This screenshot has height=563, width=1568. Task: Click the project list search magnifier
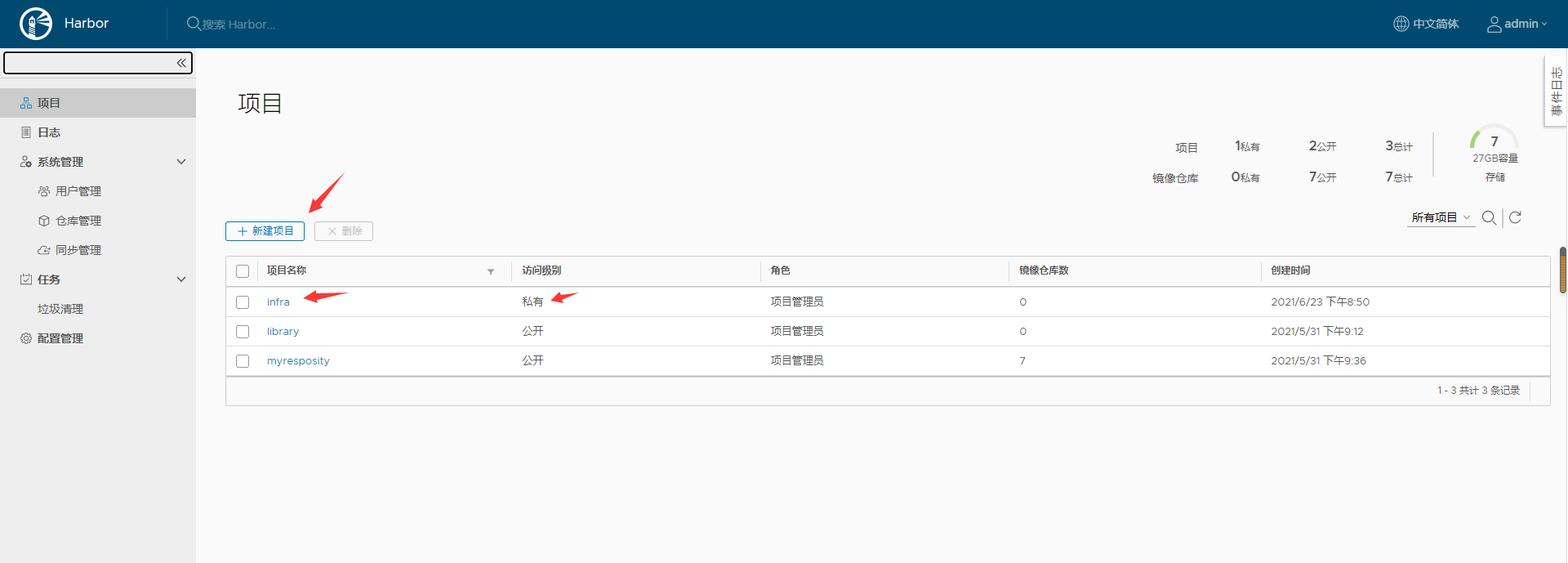1489,217
